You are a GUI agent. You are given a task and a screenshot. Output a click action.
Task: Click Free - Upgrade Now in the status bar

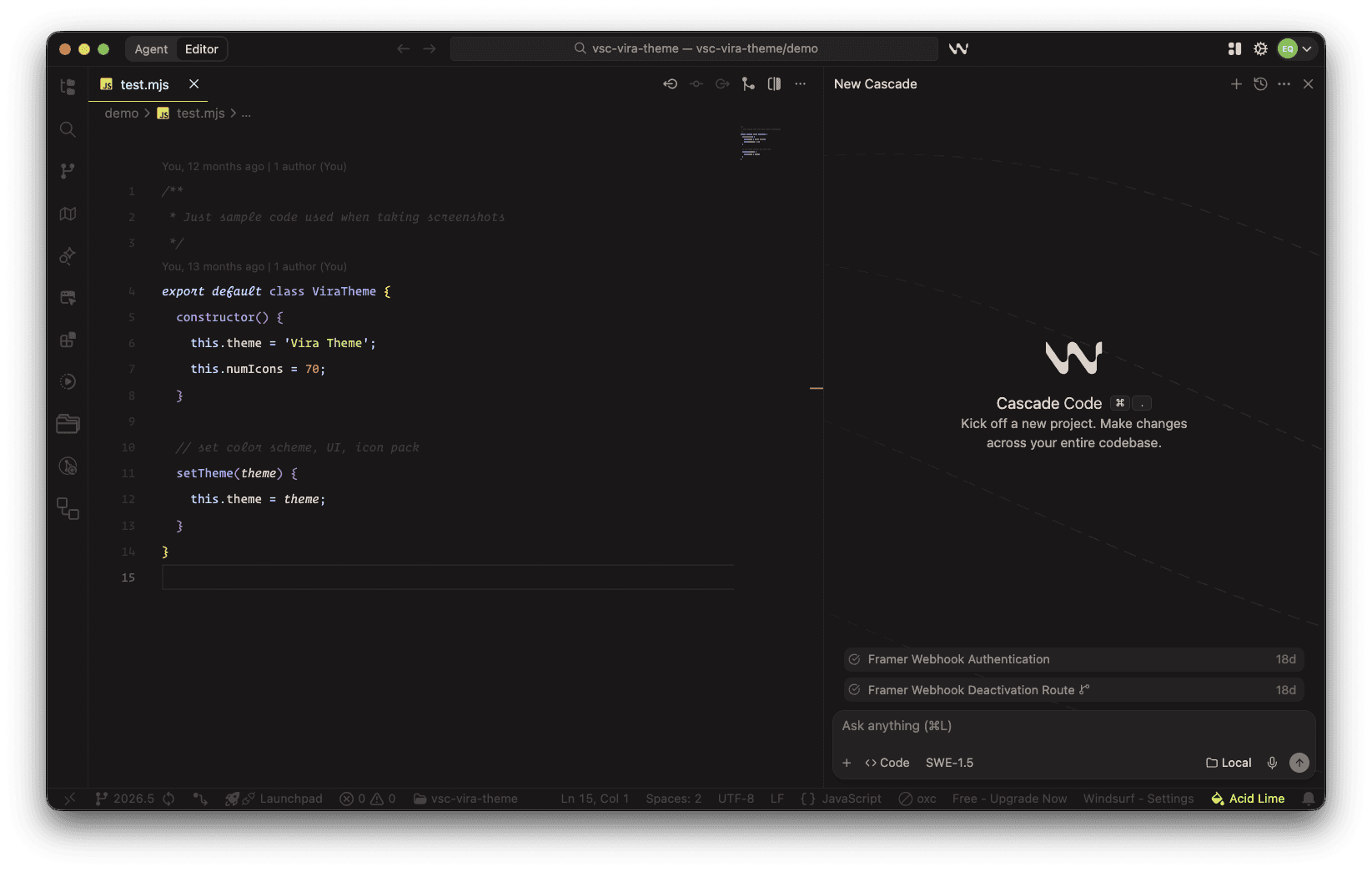point(1009,799)
